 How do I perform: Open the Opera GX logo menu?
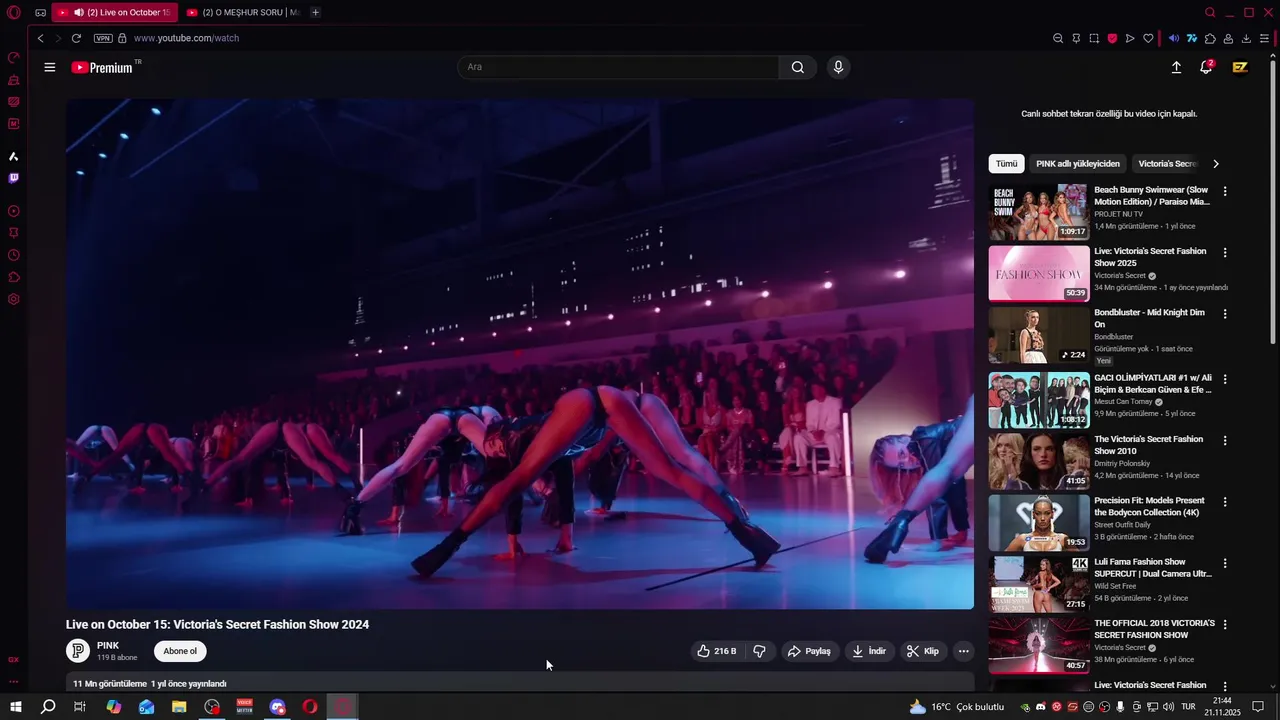pos(13,12)
